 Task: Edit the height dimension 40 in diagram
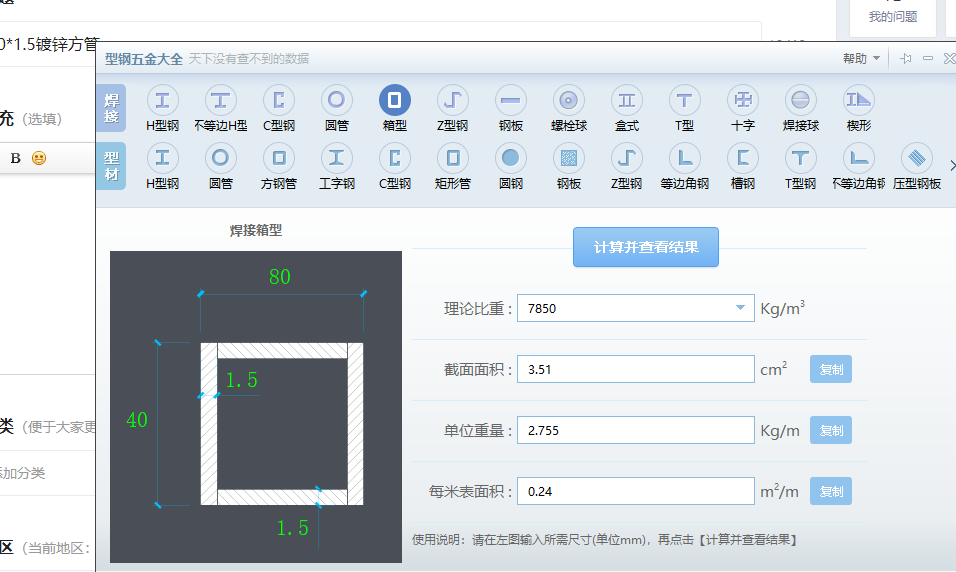coord(137,420)
